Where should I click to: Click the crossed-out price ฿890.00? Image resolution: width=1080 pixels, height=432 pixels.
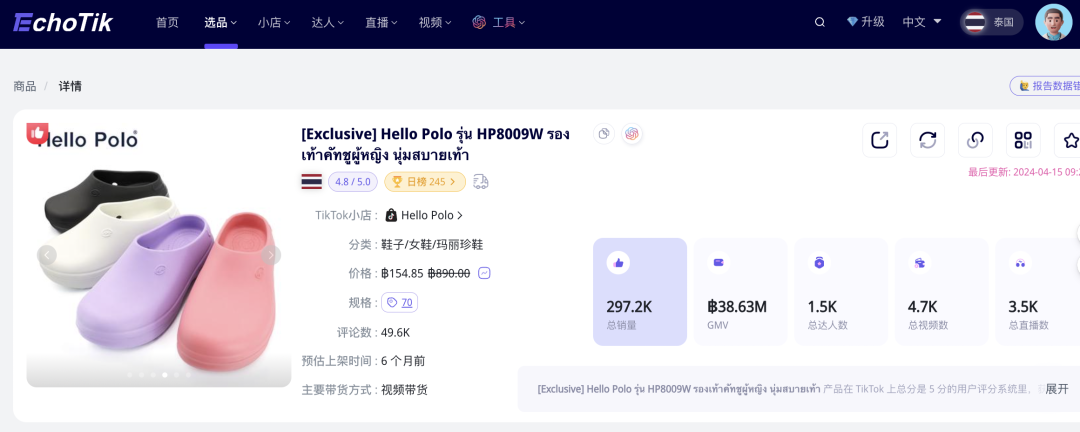pos(448,273)
